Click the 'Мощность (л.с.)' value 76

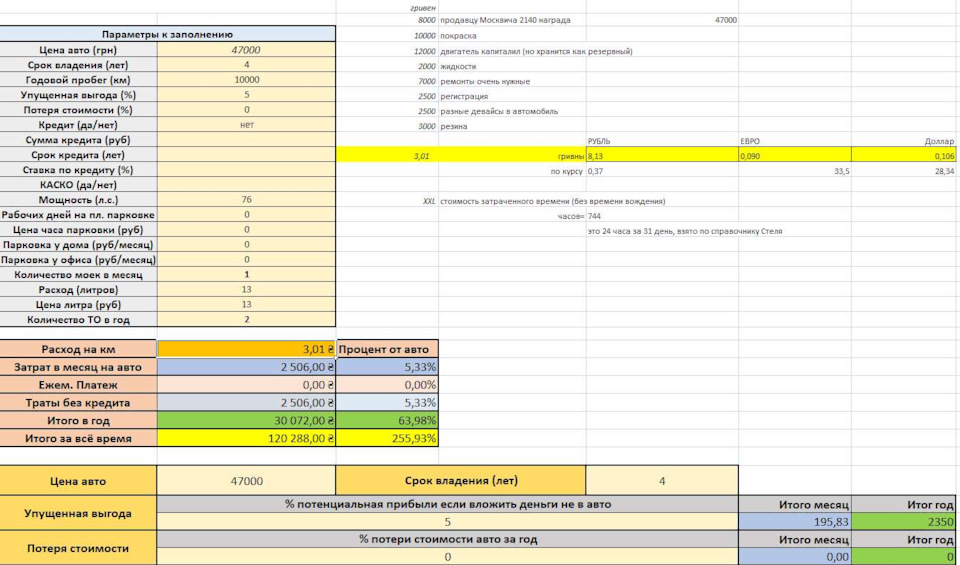(x=246, y=200)
